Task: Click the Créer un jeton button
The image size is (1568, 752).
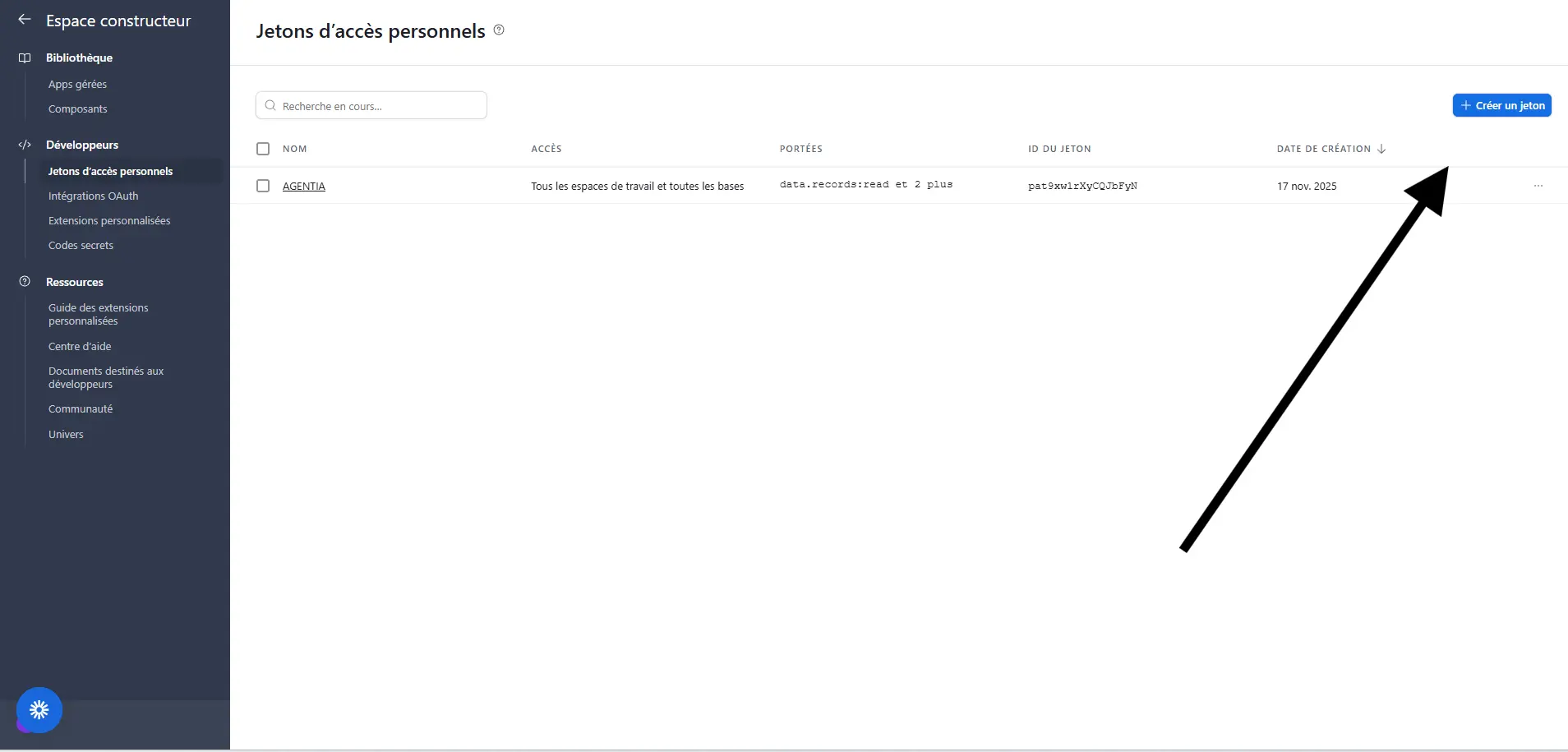Action: (1501, 105)
